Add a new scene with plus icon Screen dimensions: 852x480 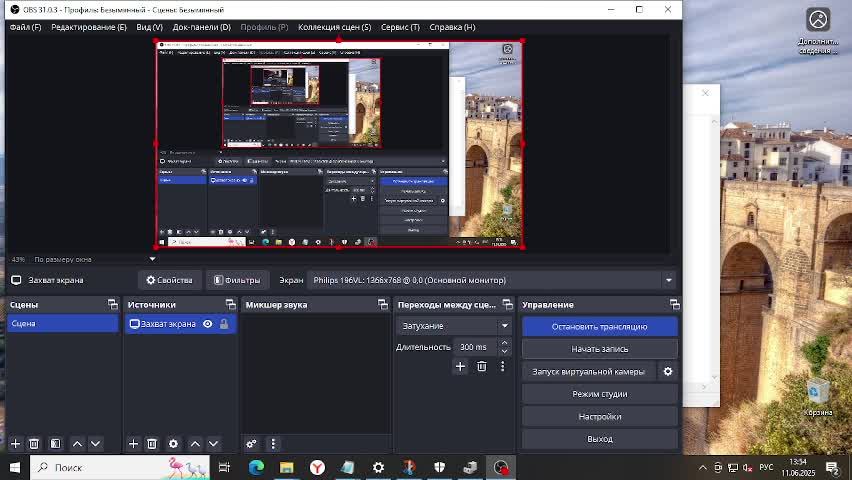[15, 444]
